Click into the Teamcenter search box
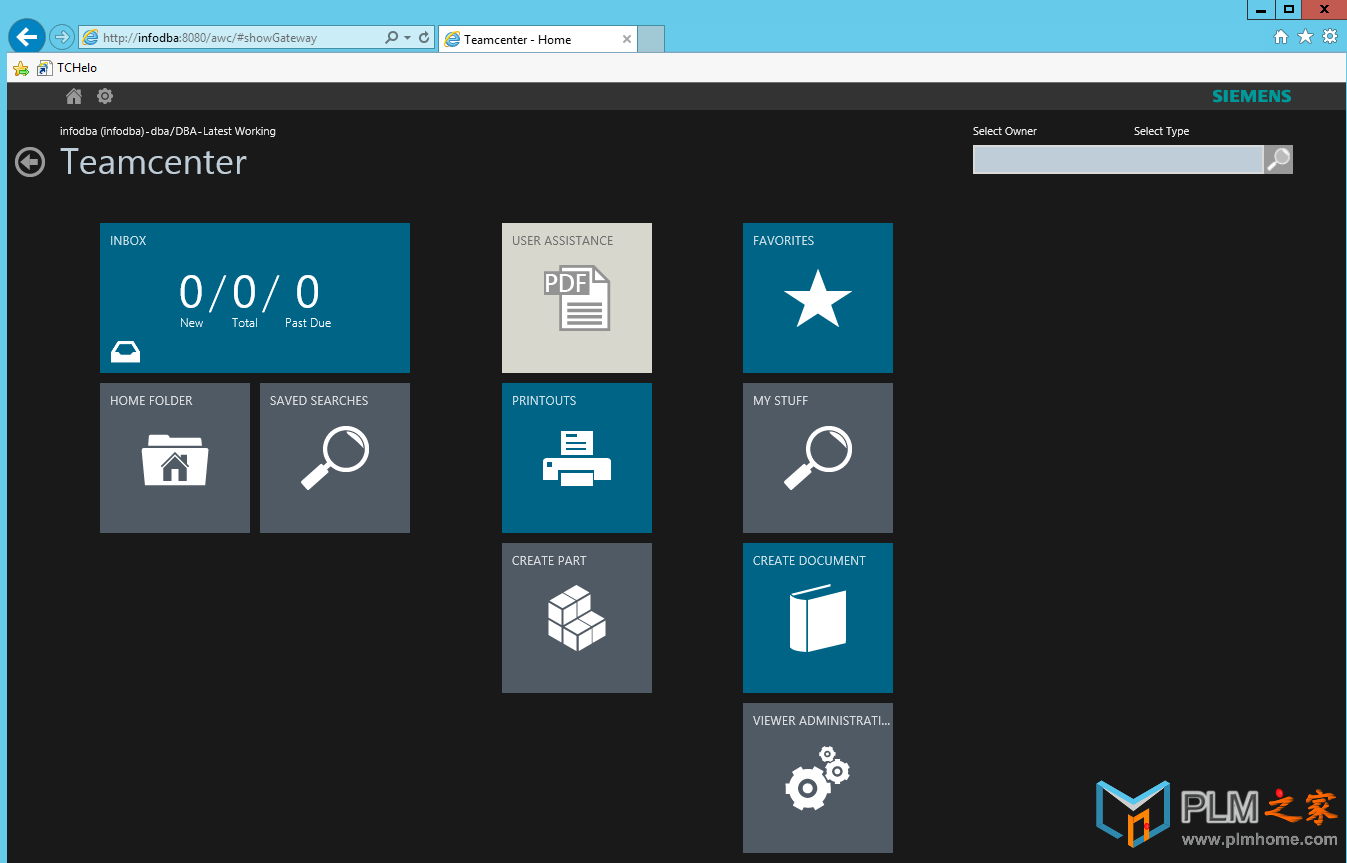1347x863 pixels. 1118,159
